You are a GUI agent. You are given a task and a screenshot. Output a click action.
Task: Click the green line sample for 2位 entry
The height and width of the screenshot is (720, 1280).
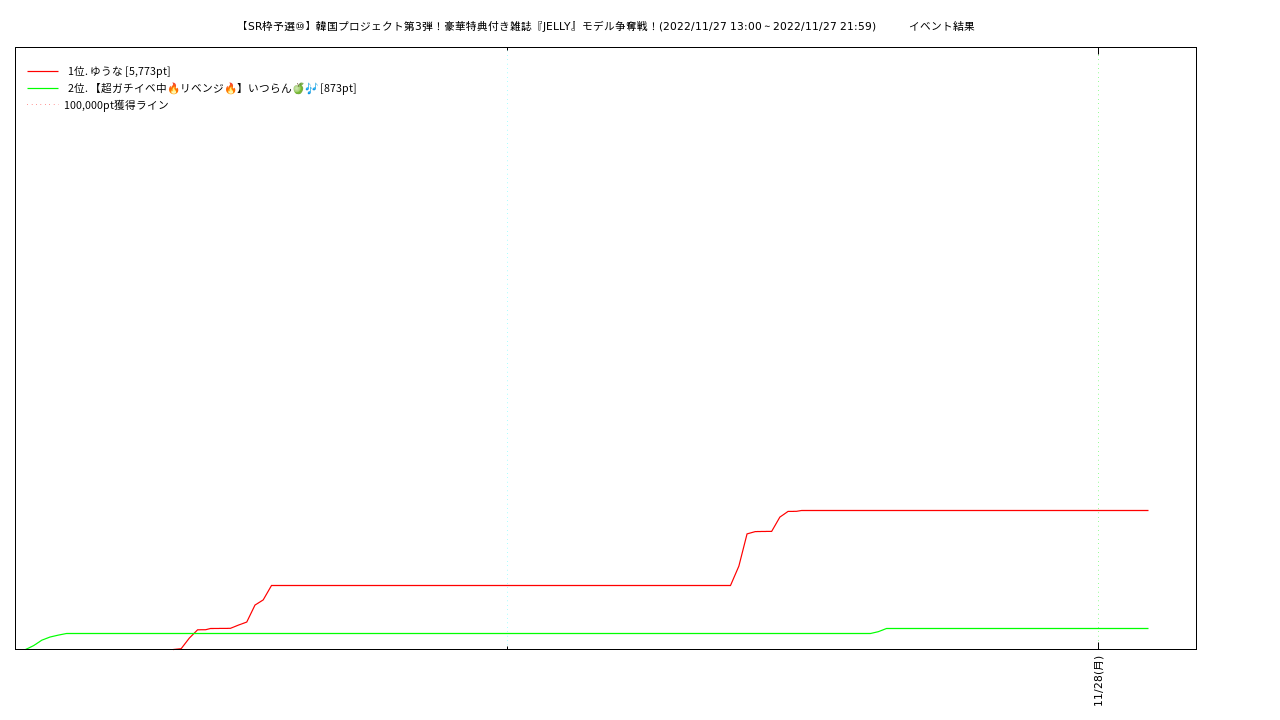[43, 89]
